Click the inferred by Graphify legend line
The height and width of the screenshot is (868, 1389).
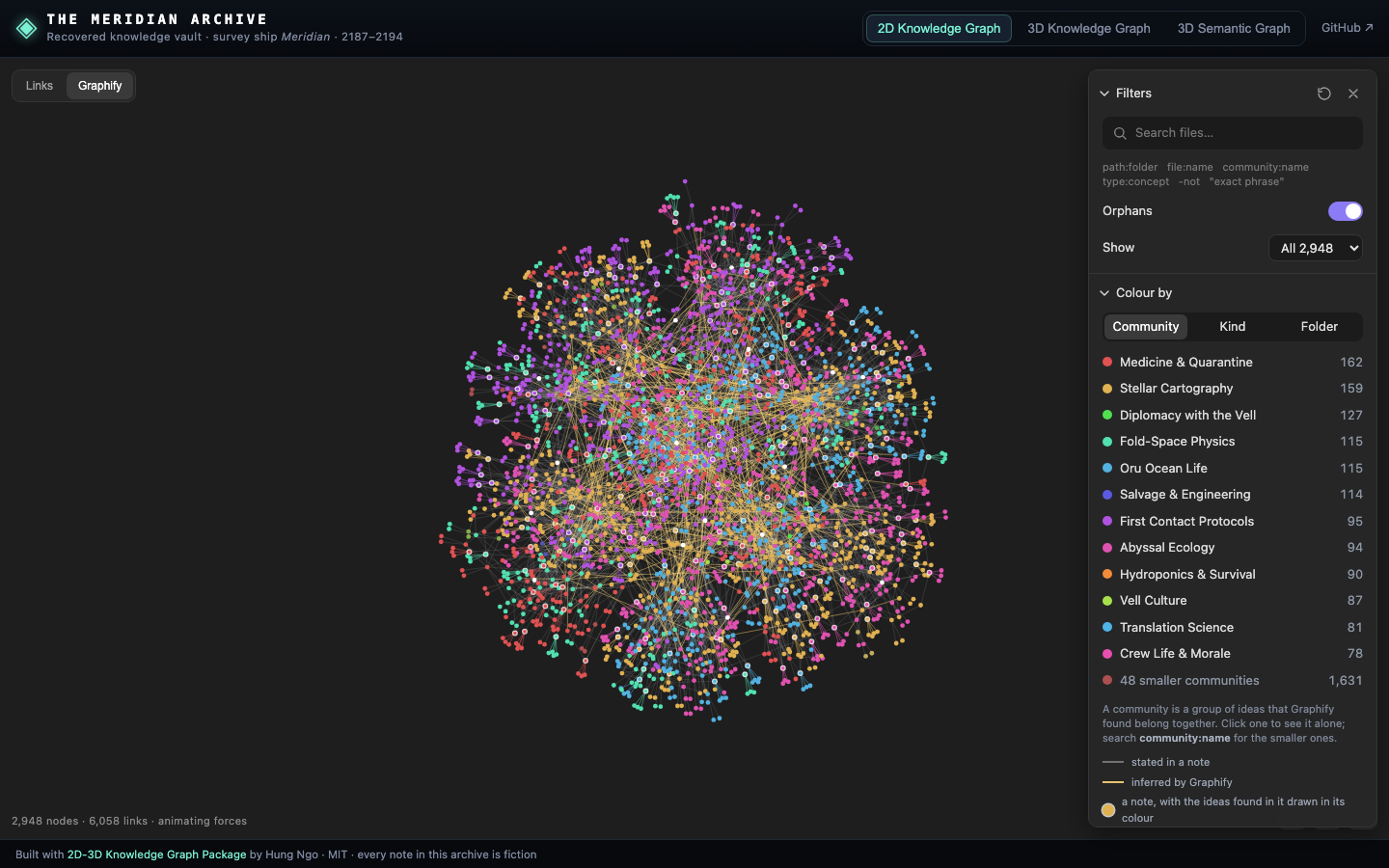coord(1113,782)
